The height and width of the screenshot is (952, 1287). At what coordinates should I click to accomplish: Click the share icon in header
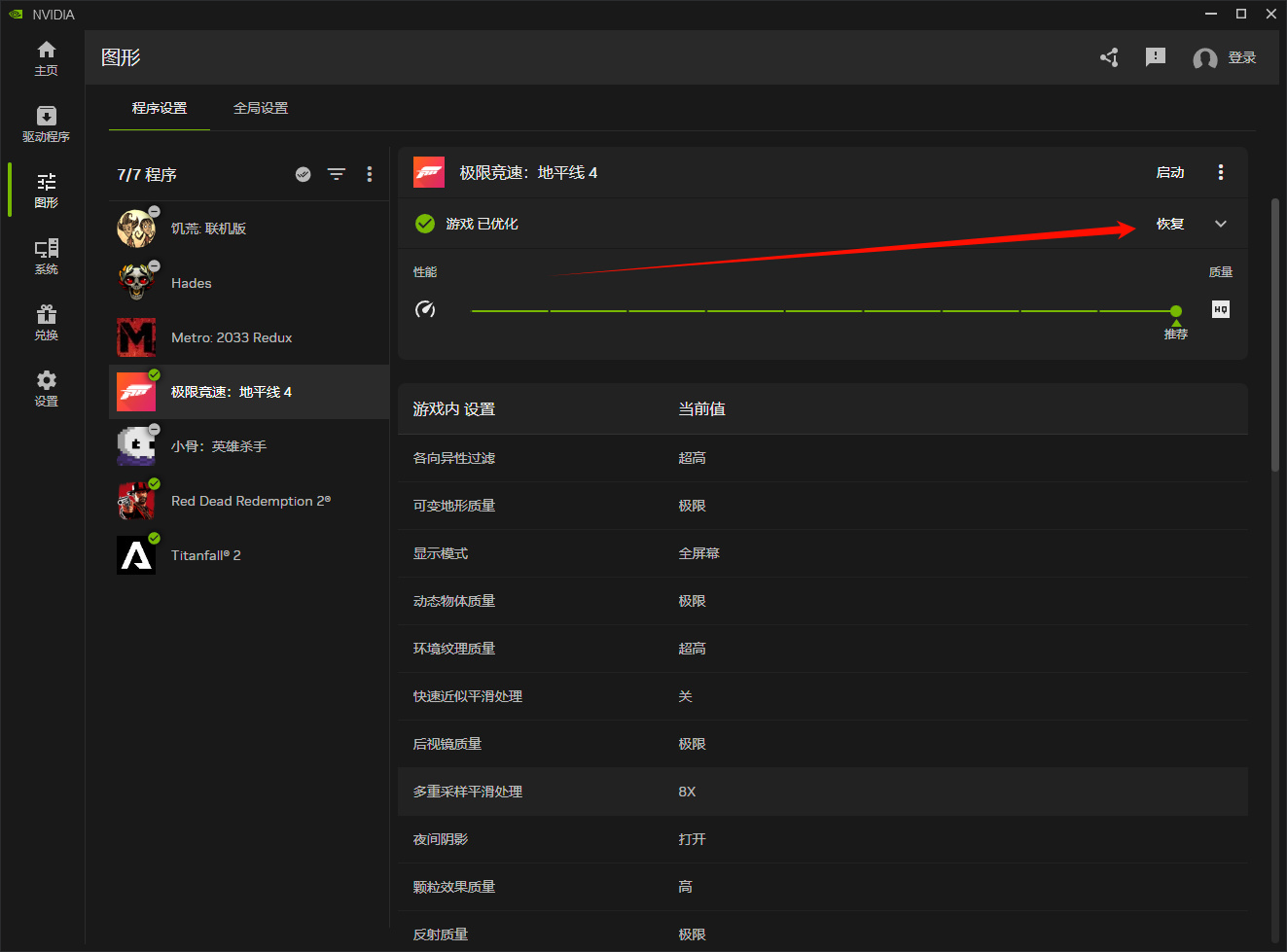click(1109, 57)
